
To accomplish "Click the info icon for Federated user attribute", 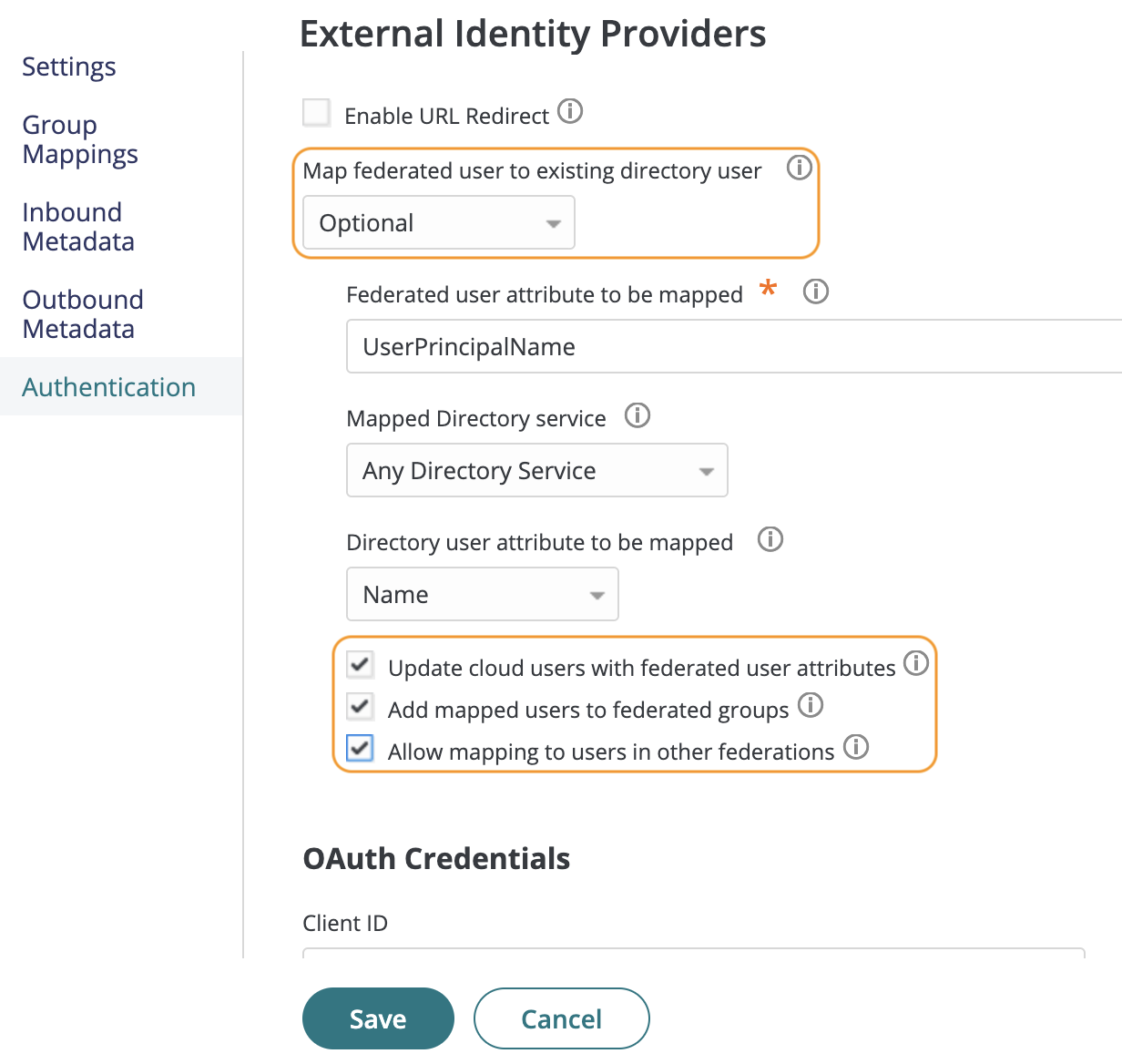I will pyautogui.click(x=816, y=292).
